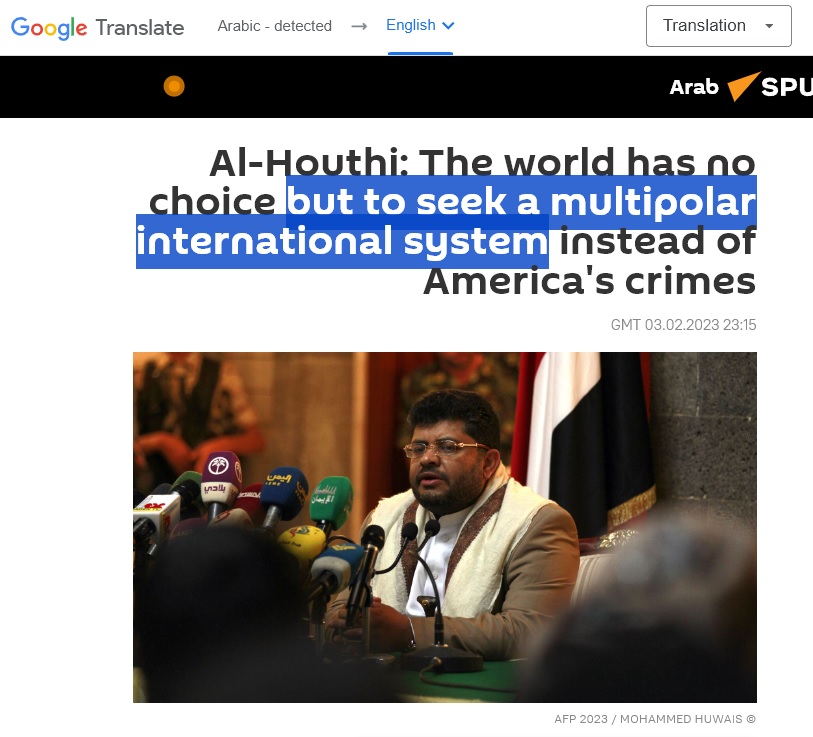
Task: Click the SPU logo text in header
Action: coord(787,87)
